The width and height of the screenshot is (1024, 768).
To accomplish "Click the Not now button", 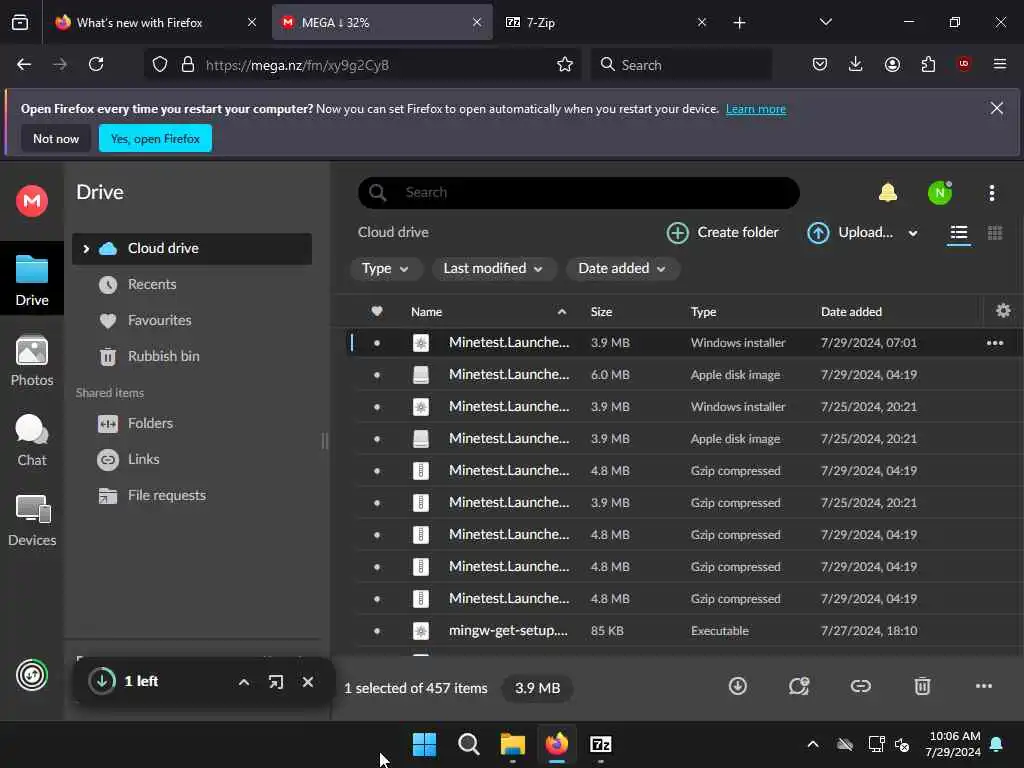I will 56,138.
